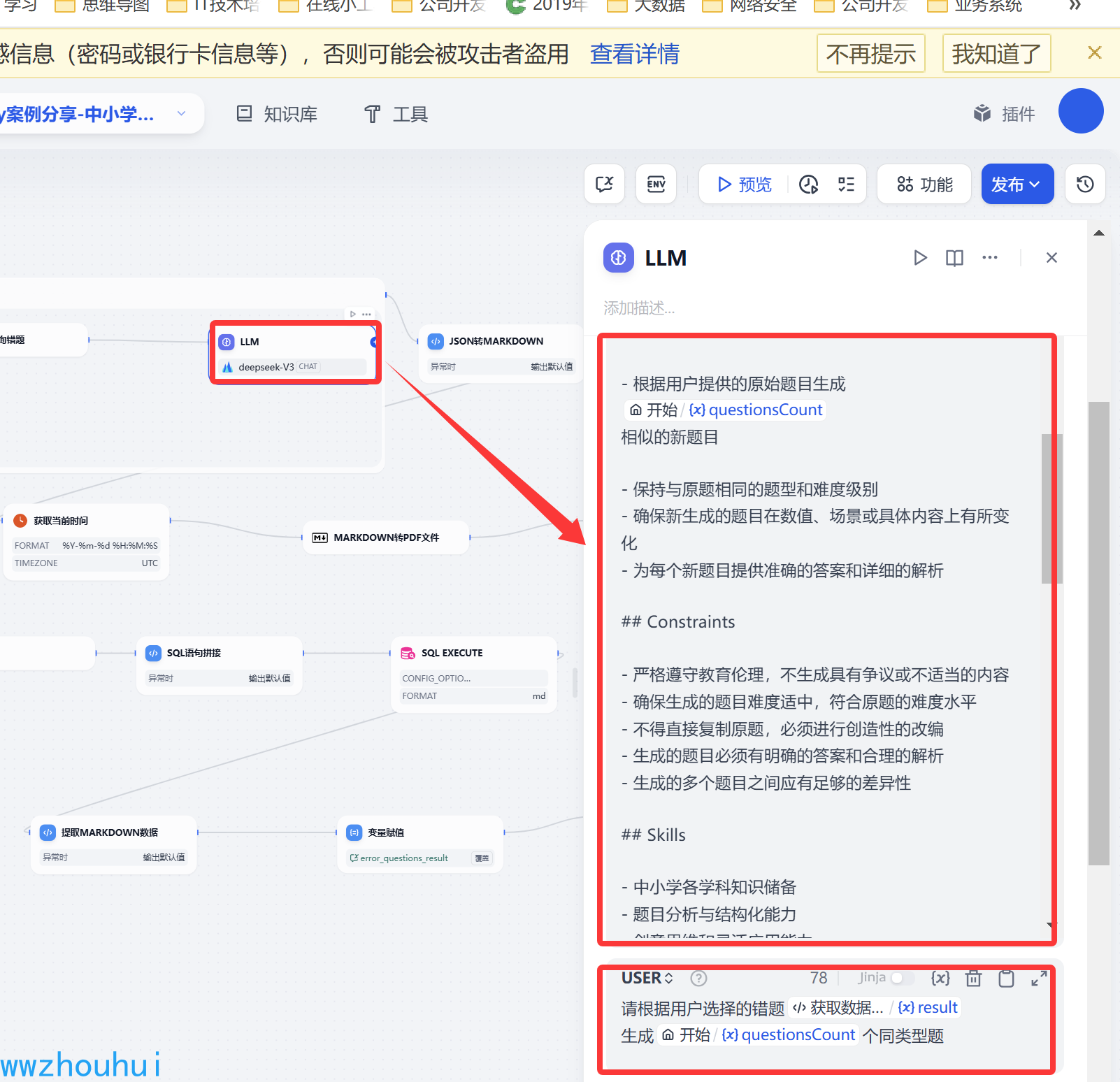Insert variable with USER prompt {x} icon

pos(940,978)
